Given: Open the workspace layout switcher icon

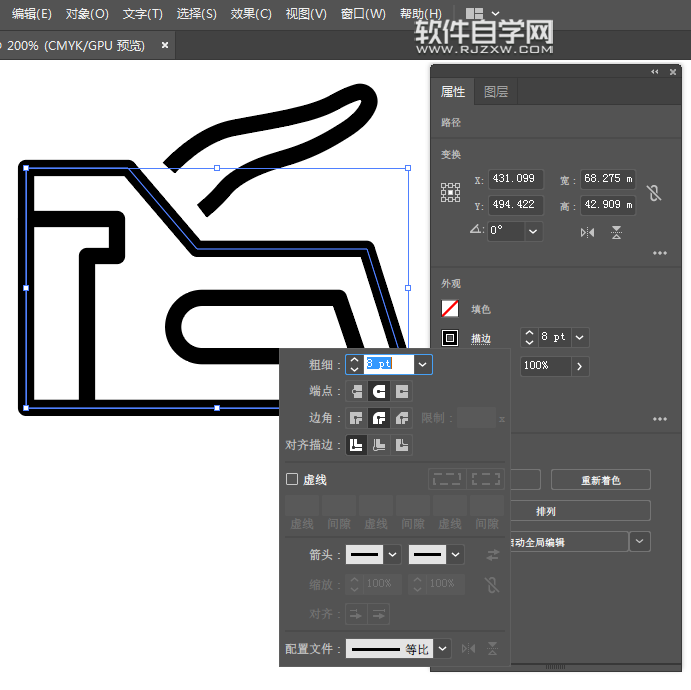Looking at the screenshot, I should (474, 14).
